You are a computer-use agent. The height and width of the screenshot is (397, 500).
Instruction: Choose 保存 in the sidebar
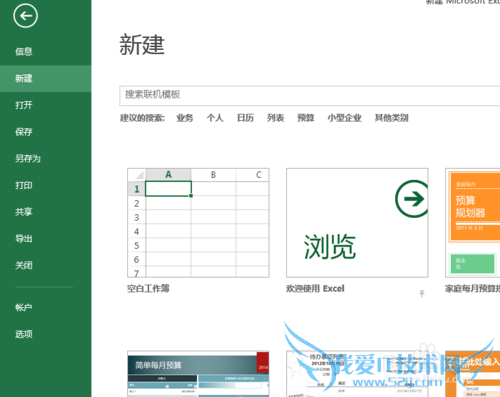coord(24,132)
